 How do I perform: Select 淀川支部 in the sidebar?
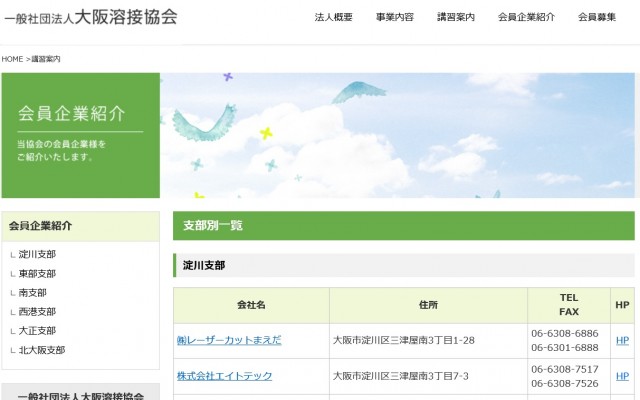pos(37,254)
